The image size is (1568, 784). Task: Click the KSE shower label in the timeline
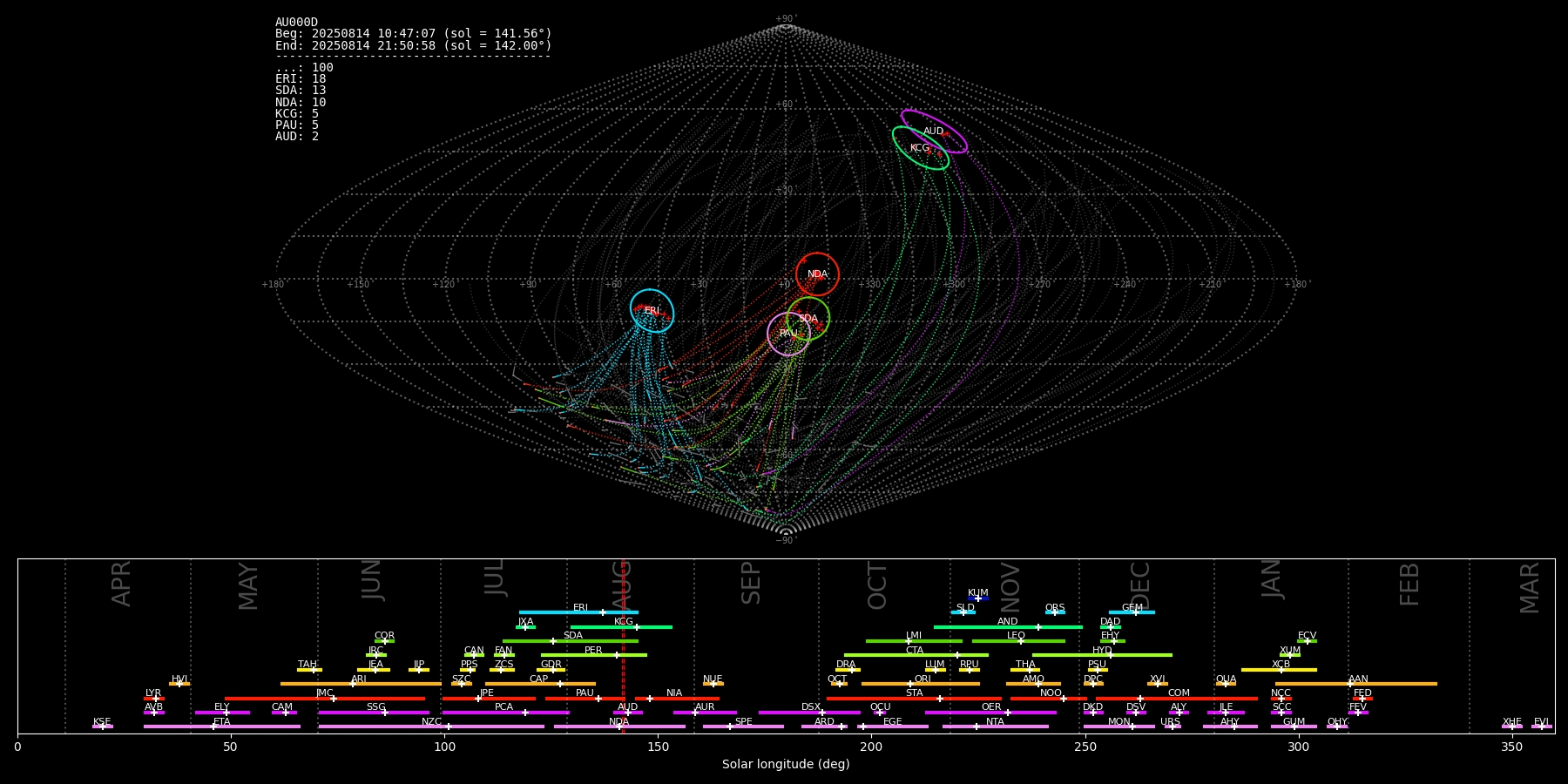102,722
